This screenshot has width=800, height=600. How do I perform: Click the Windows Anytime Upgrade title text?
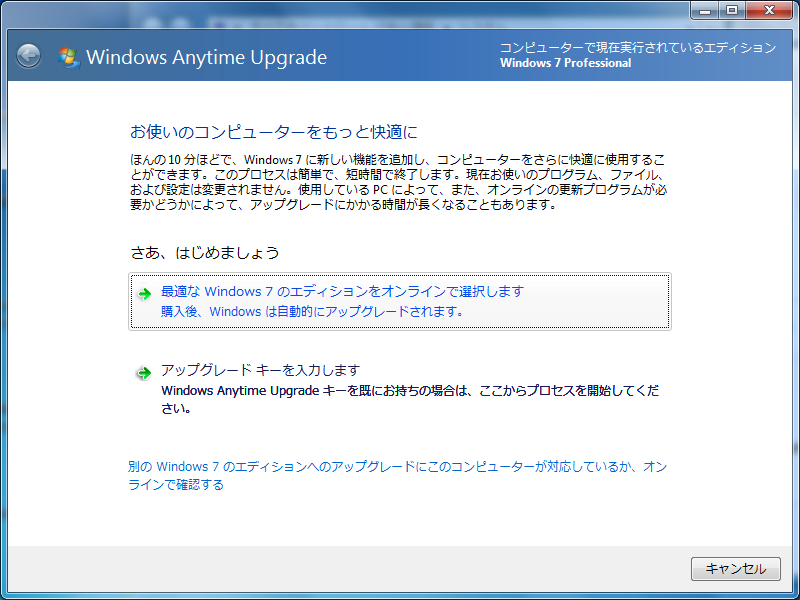pos(206,57)
